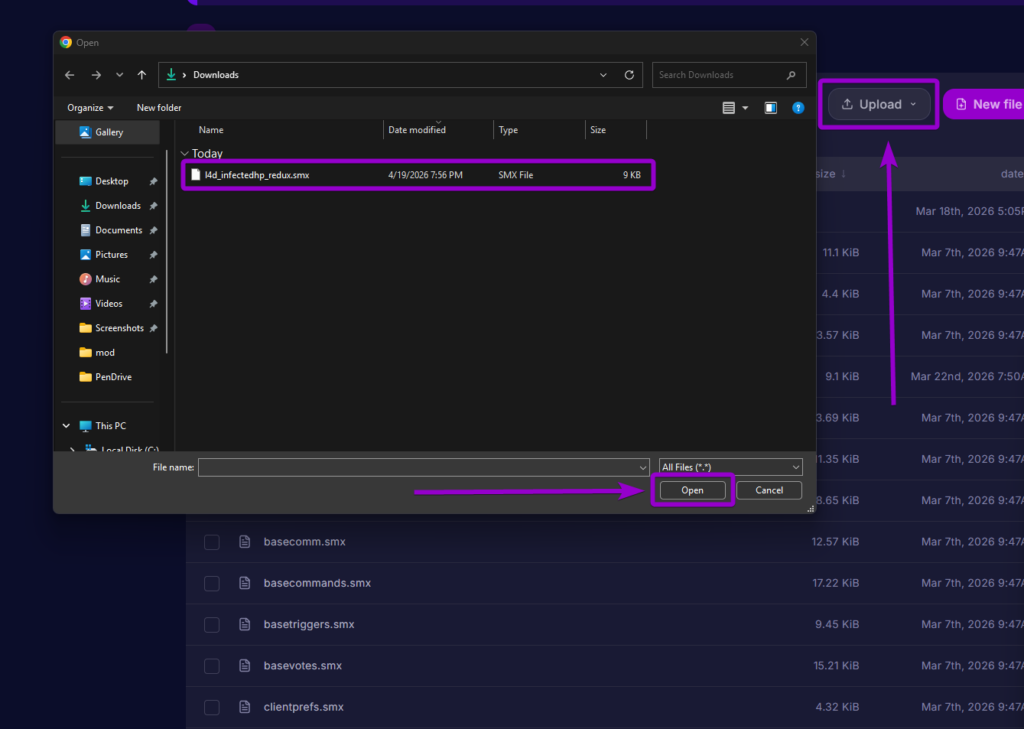Collapse the Today file group

[186, 153]
